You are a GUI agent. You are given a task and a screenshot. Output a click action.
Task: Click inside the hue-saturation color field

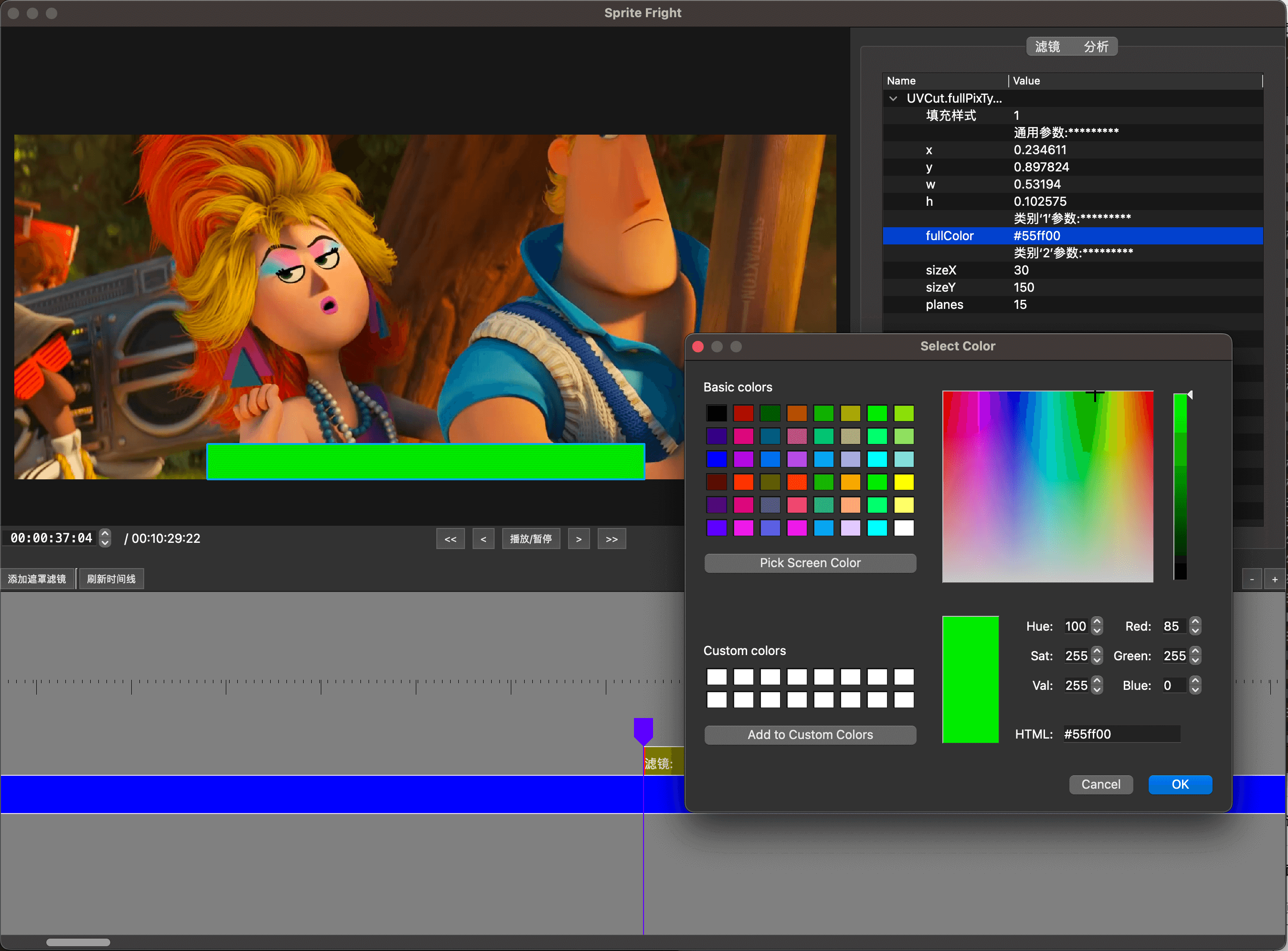click(x=1047, y=486)
